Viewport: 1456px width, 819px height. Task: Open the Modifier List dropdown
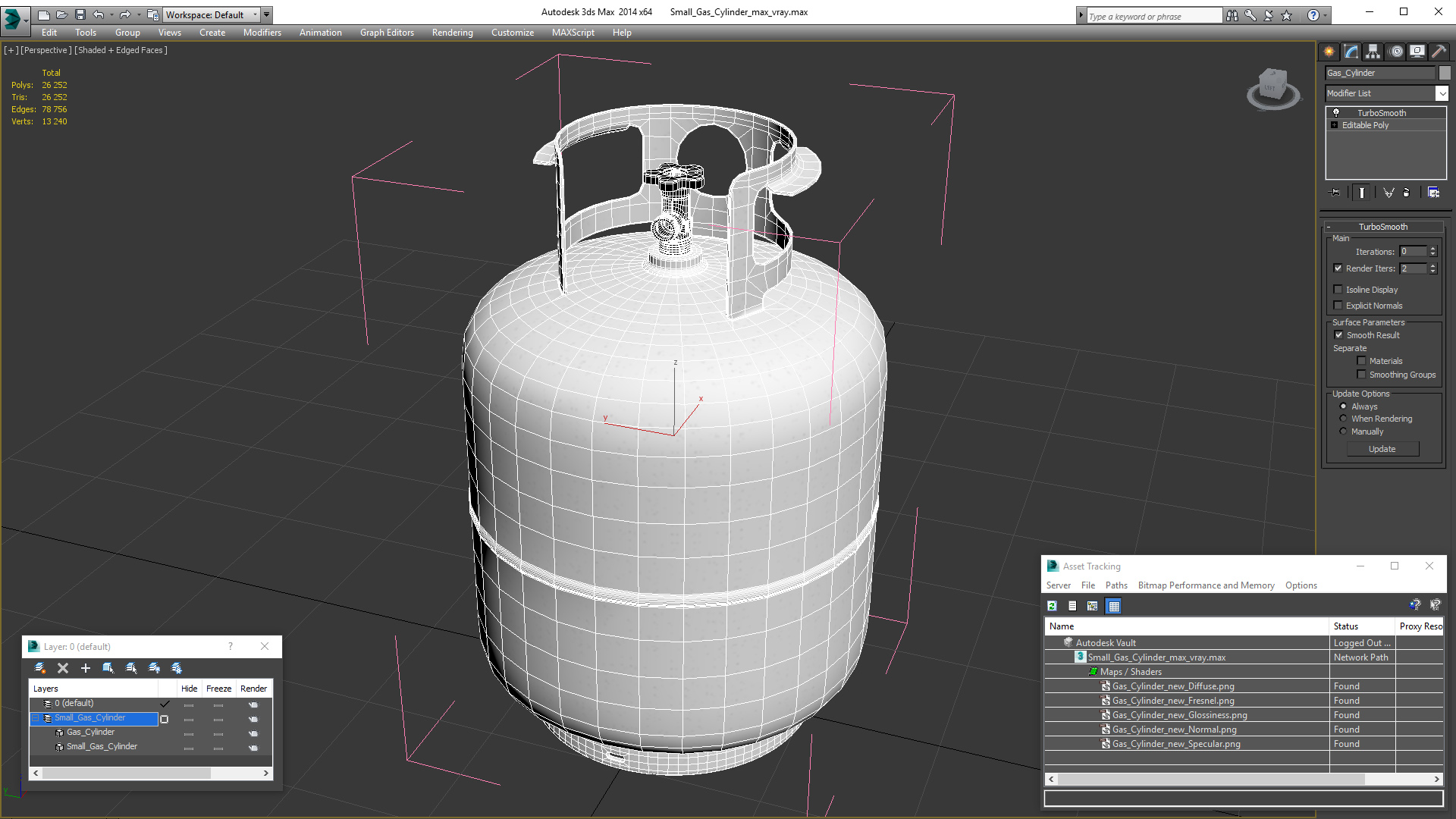tap(1441, 93)
